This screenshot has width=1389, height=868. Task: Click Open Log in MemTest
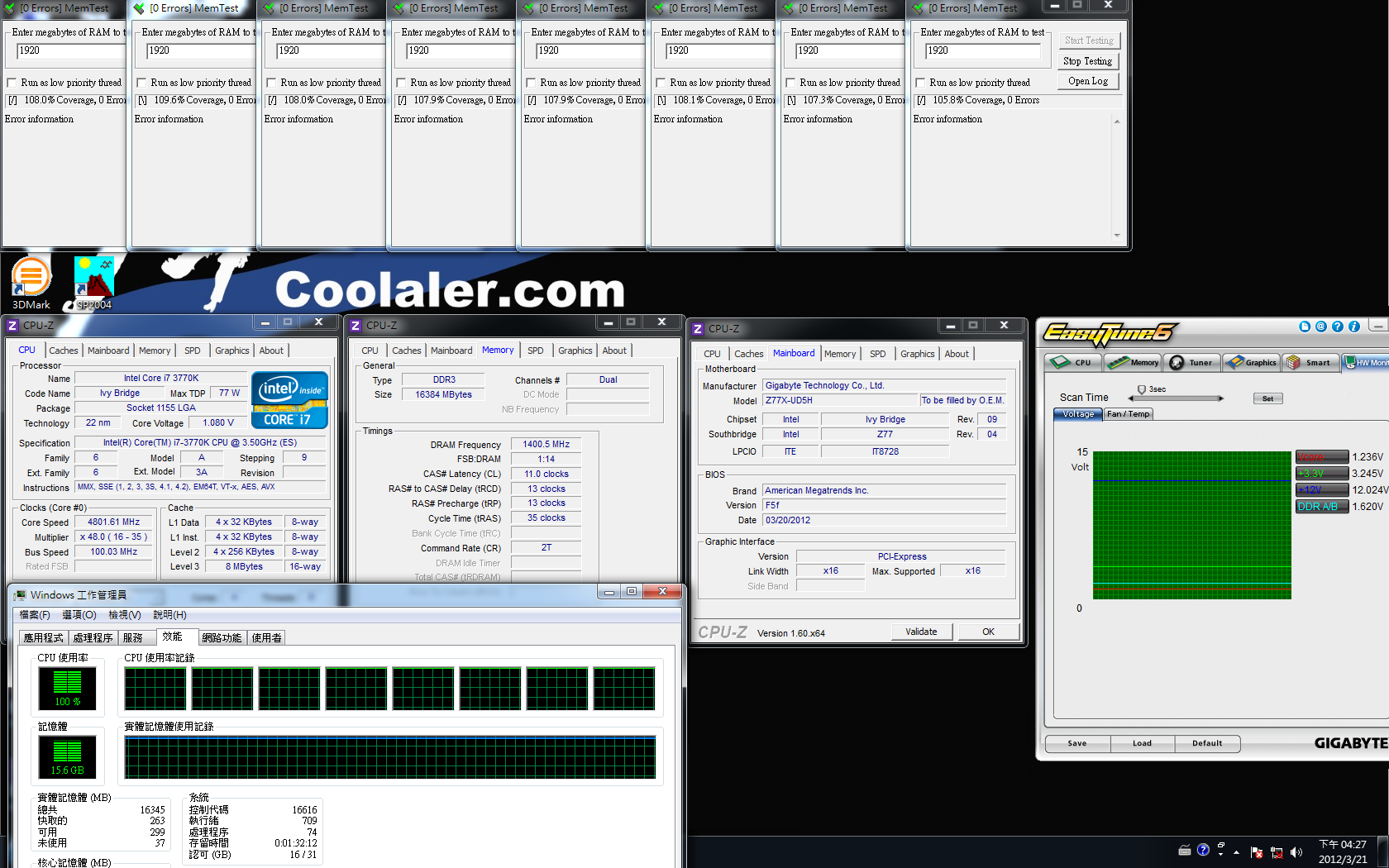1087,81
